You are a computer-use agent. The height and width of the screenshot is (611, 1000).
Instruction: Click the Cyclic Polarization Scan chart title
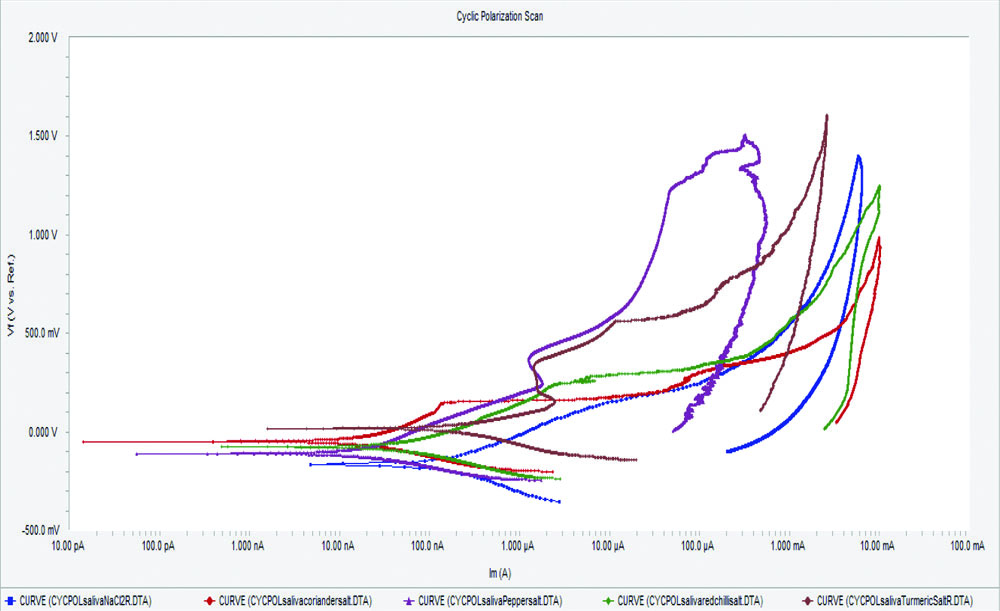pyautogui.click(x=484, y=17)
